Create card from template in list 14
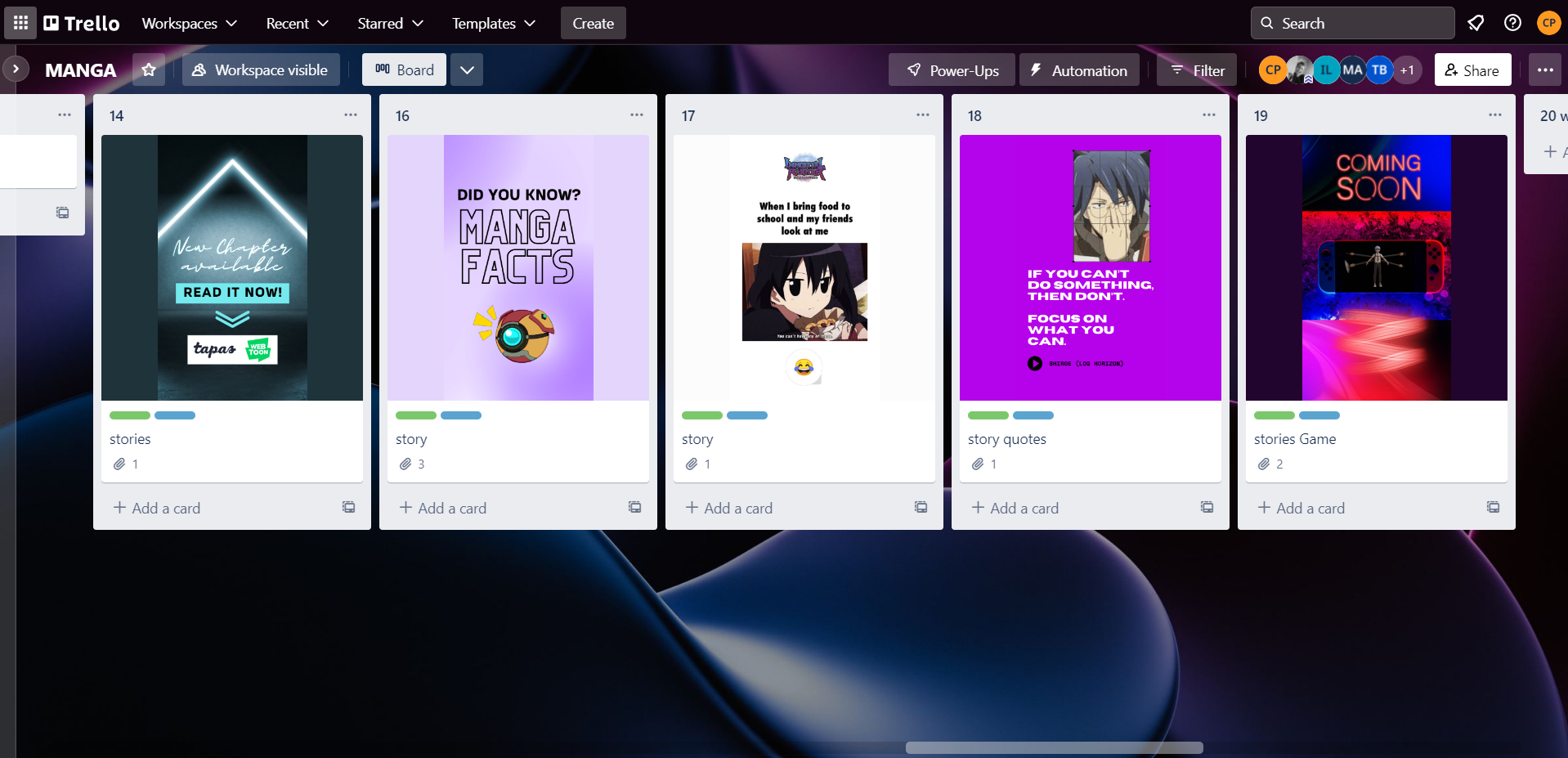This screenshot has height=758, width=1568. [x=349, y=507]
